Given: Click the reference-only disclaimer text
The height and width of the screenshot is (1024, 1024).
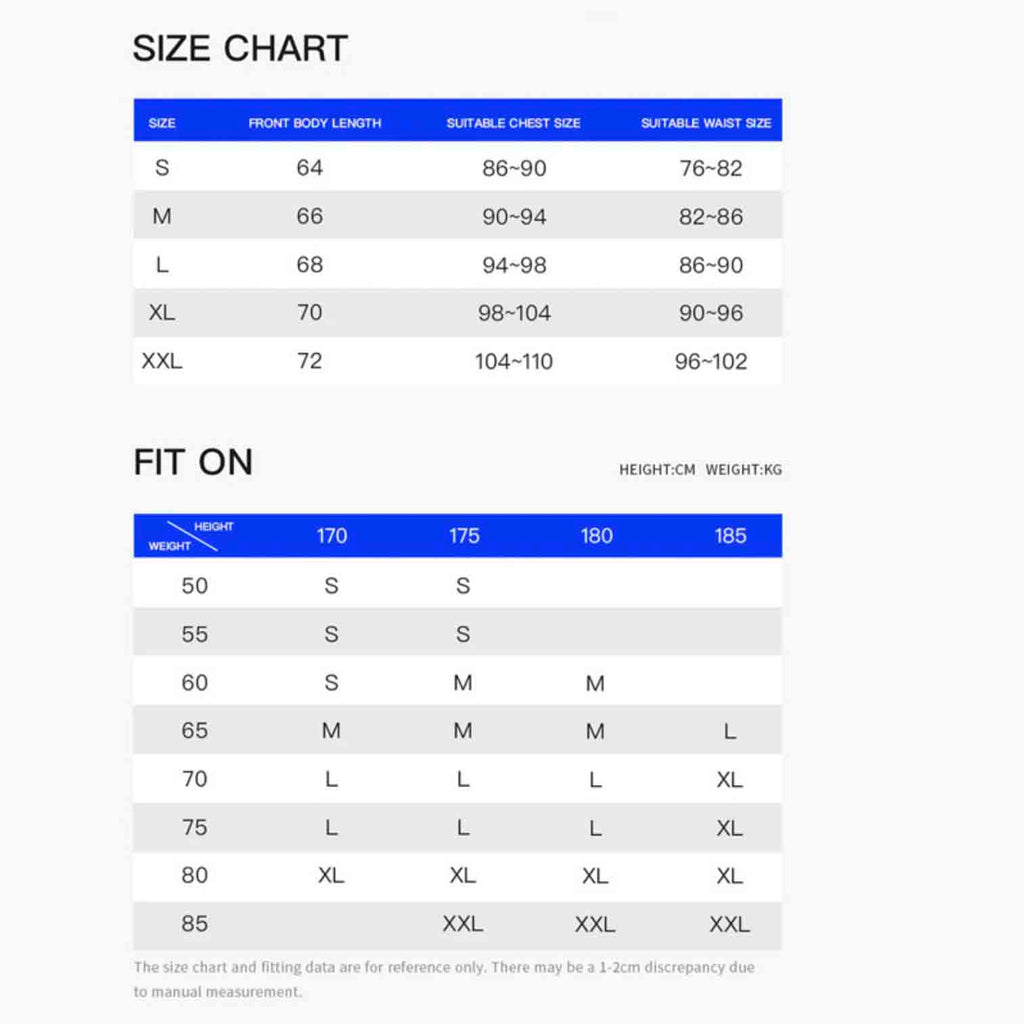Looking at the screenshot, I should (444, 979).
